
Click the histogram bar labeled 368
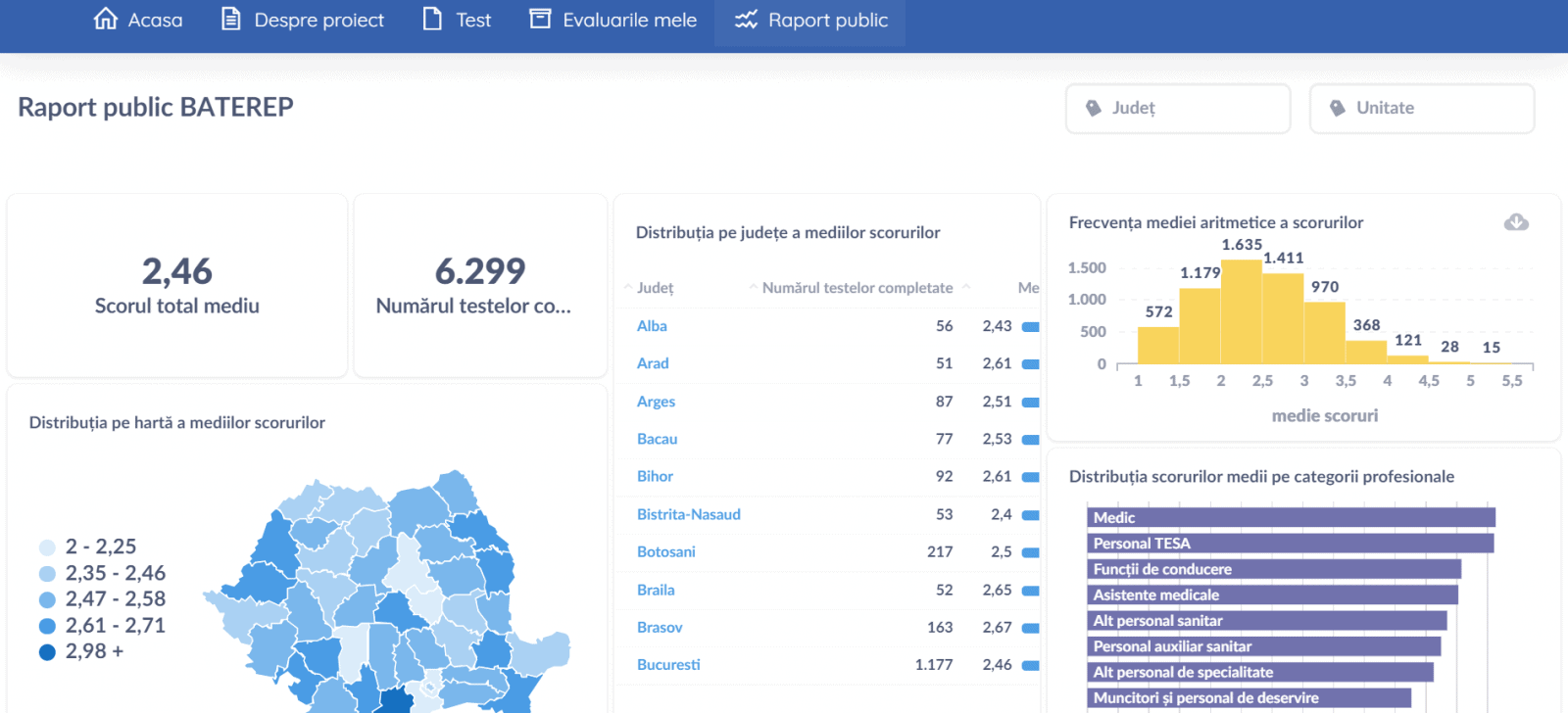(x=1366, y=352)
